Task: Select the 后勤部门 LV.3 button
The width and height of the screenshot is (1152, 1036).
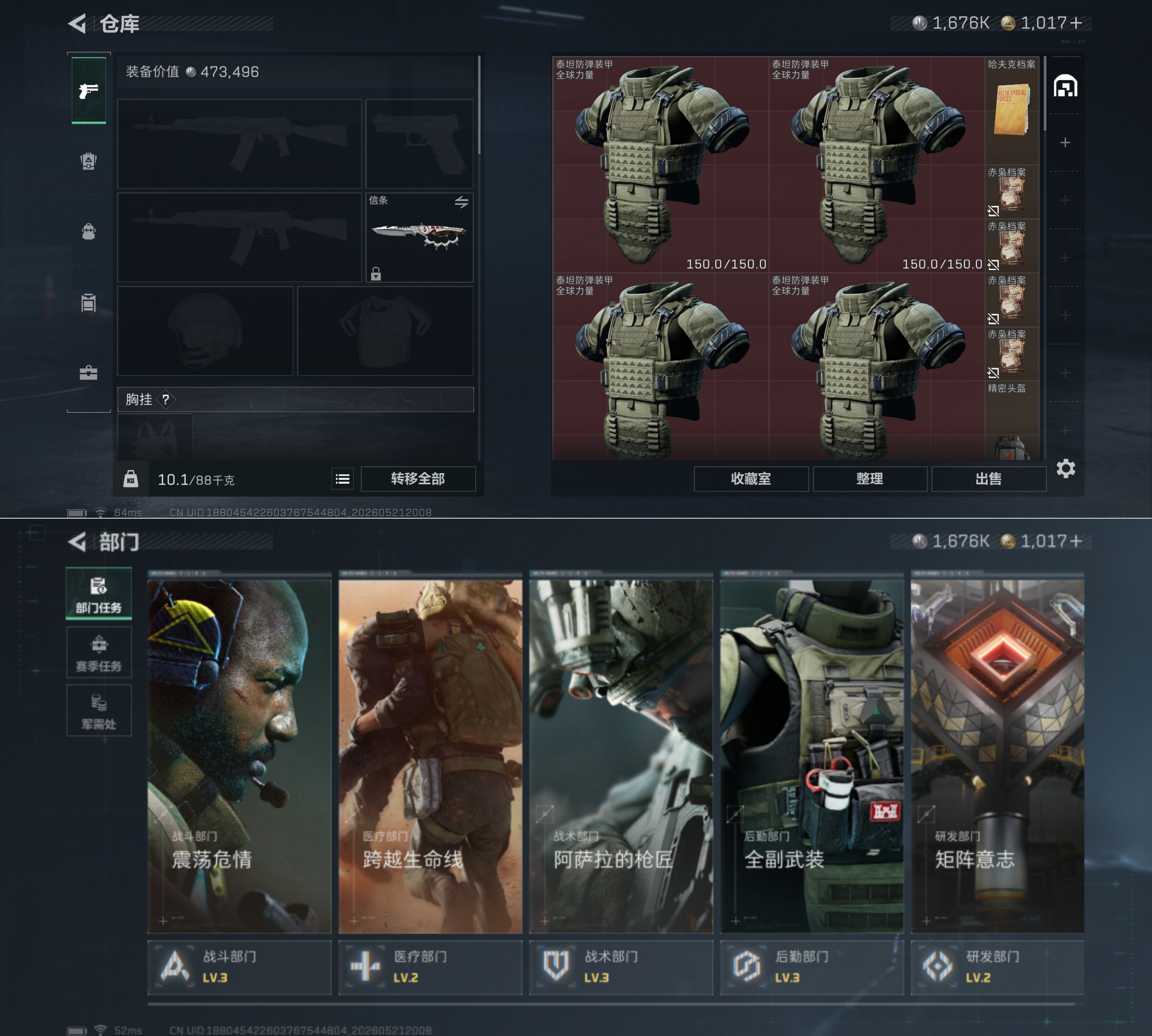Action: point(812,967)
